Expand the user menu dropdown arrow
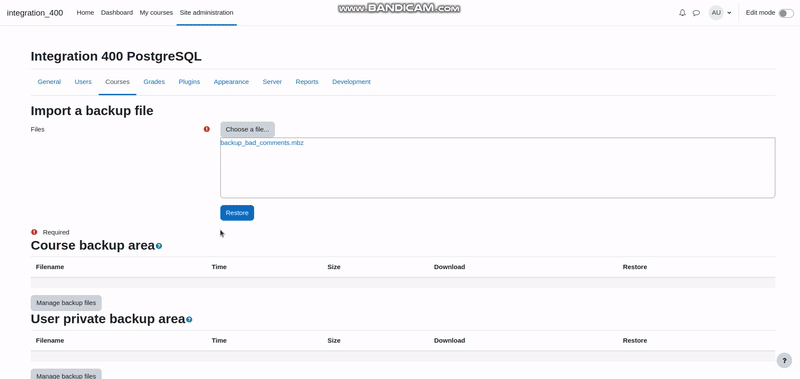The height and width of the screenshot is (379, 800). click(x=729, y=13)
